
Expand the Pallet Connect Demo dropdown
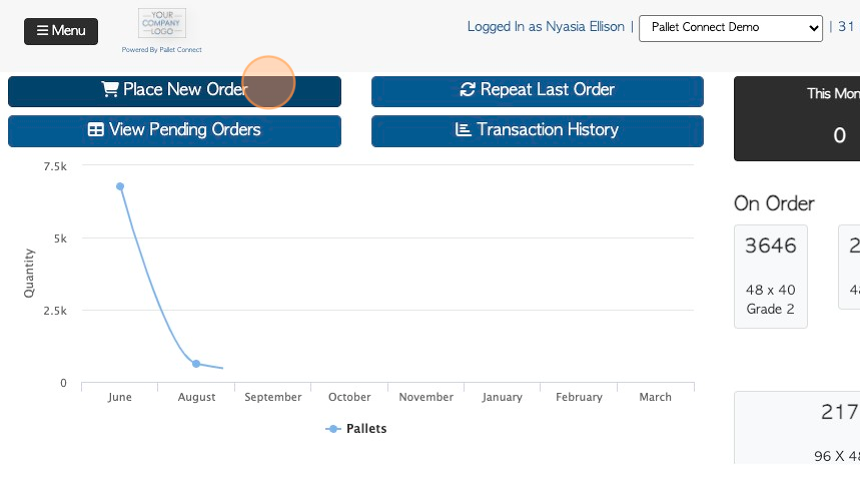(x=731, y=28)
